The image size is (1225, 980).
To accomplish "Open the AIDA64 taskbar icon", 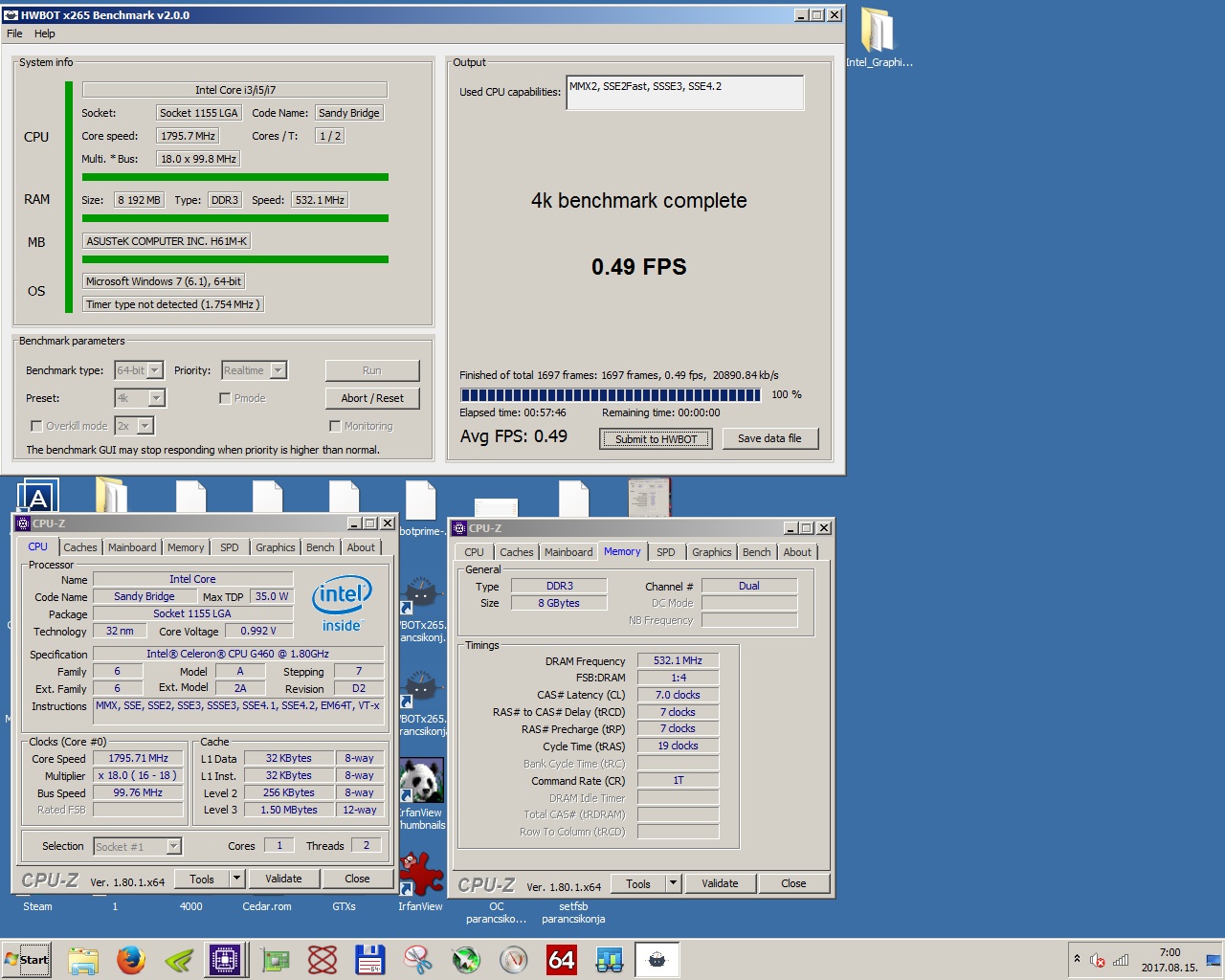I will click(562, 960).
